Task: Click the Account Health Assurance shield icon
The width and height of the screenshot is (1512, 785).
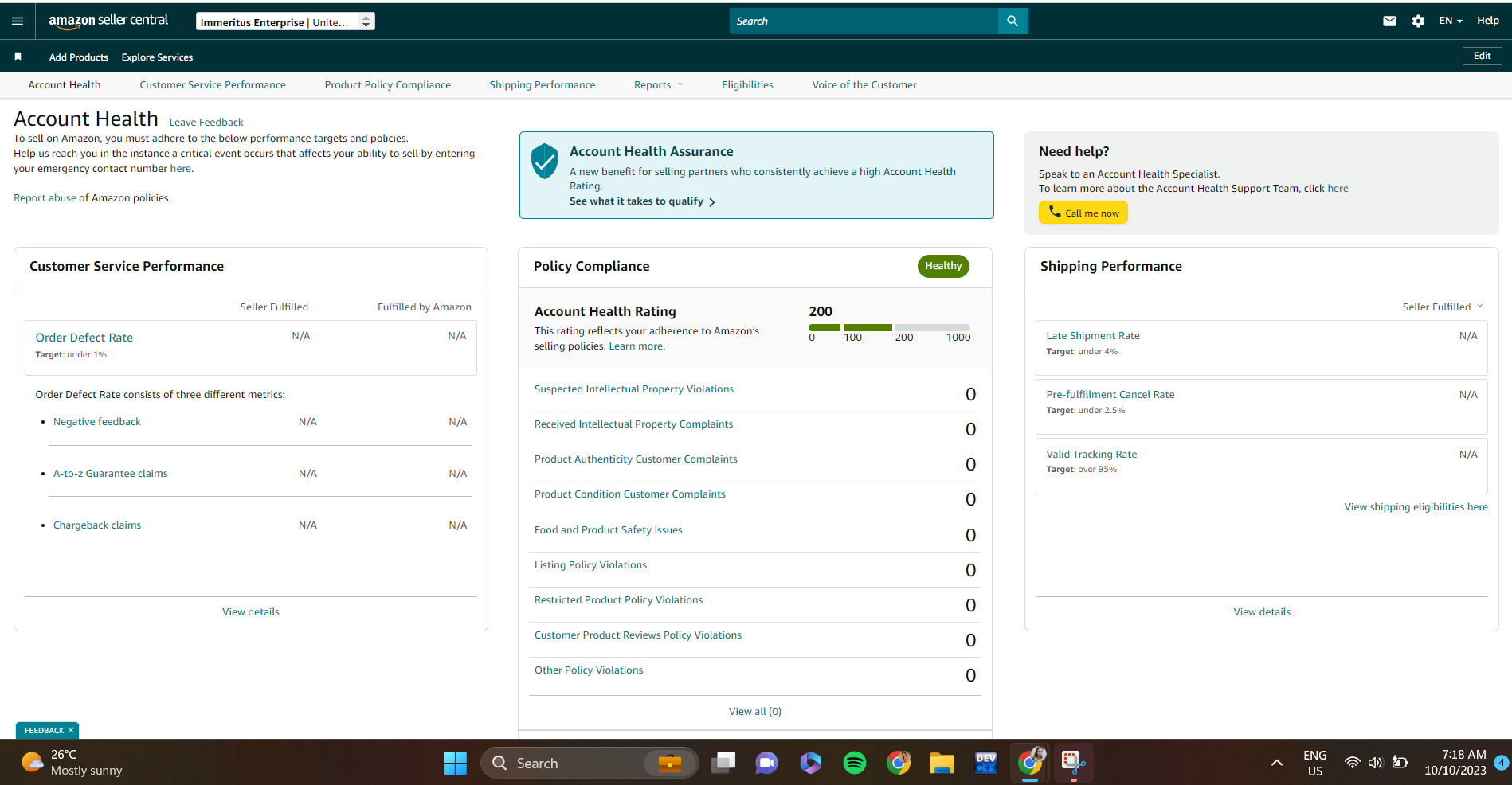Action: [x=545, y=162]
